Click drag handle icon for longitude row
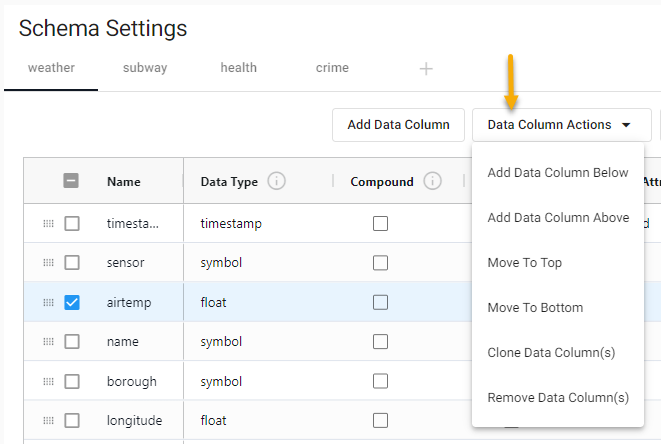Image resolution: width=661 pixels, height=444 pixels. click(48, 420)
